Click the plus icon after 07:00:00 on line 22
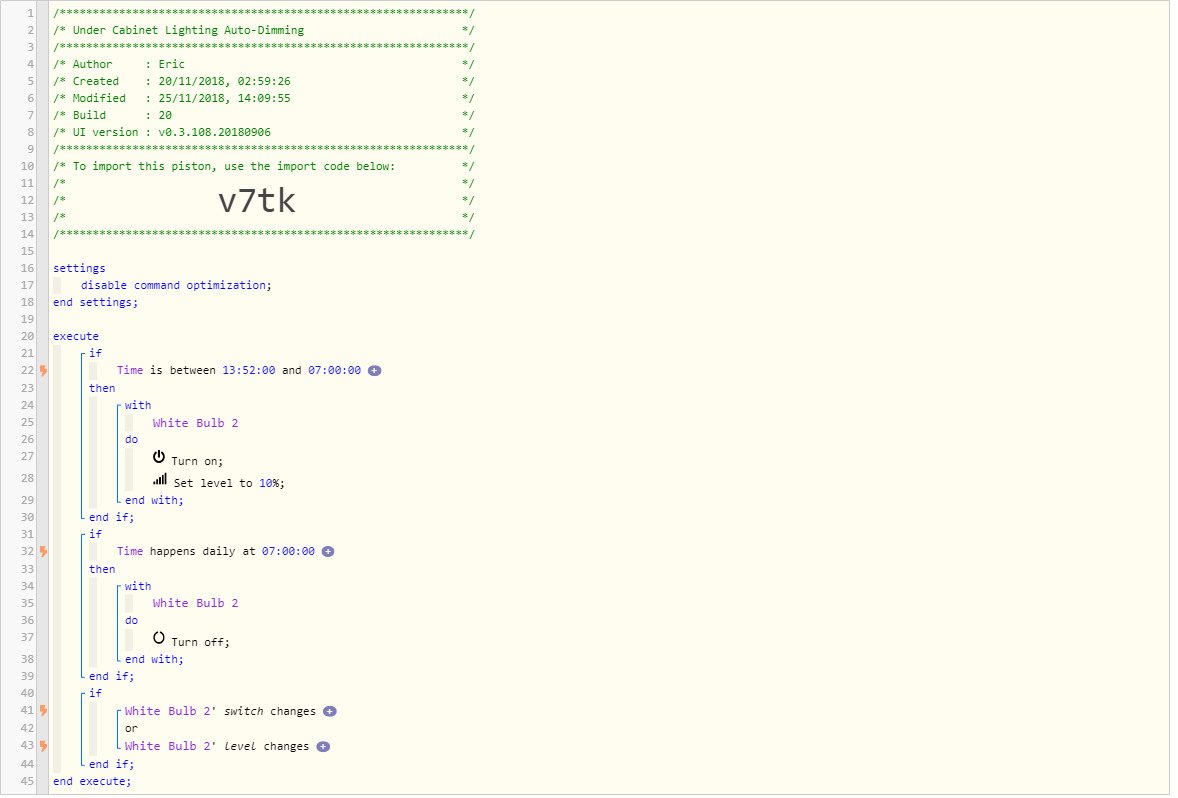1178x798 pixels. [374, 370]
